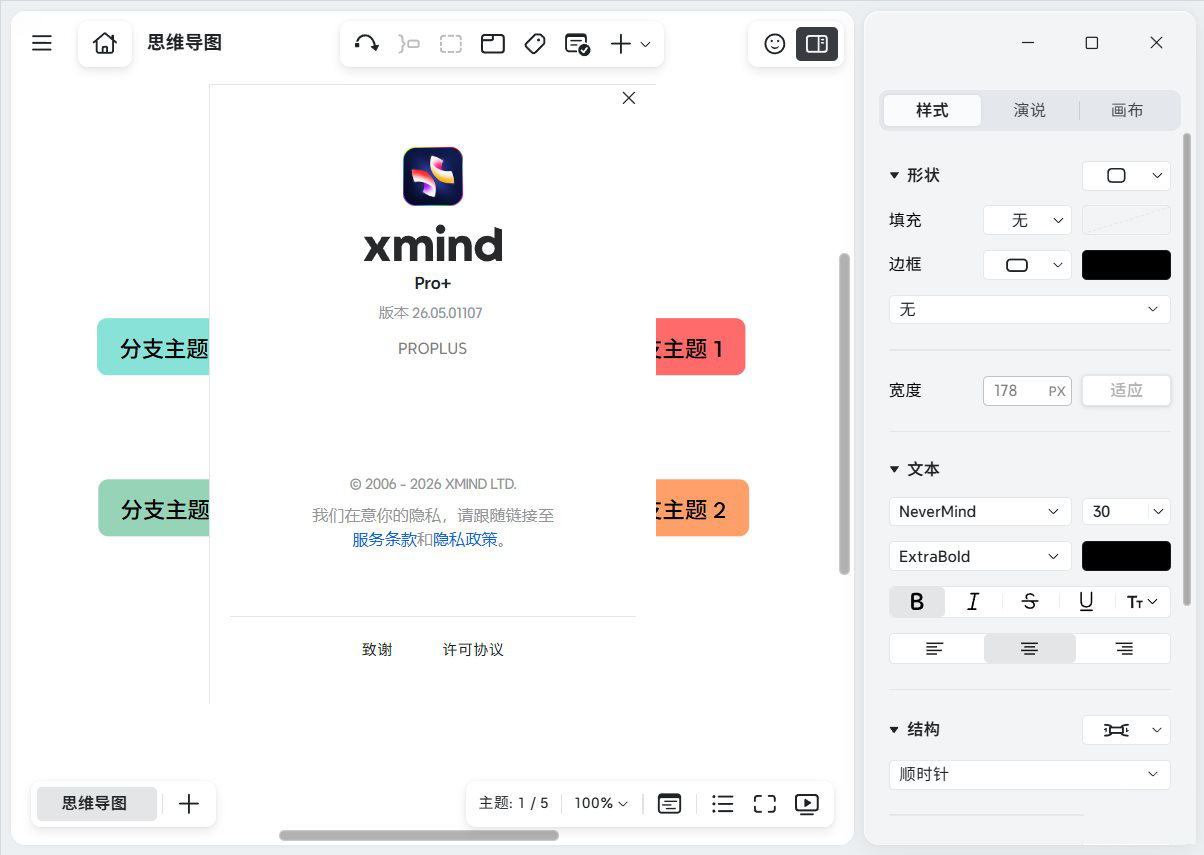Add a label tag
The width and height of the screenshot is (1204, 855).
coord(535,44)
